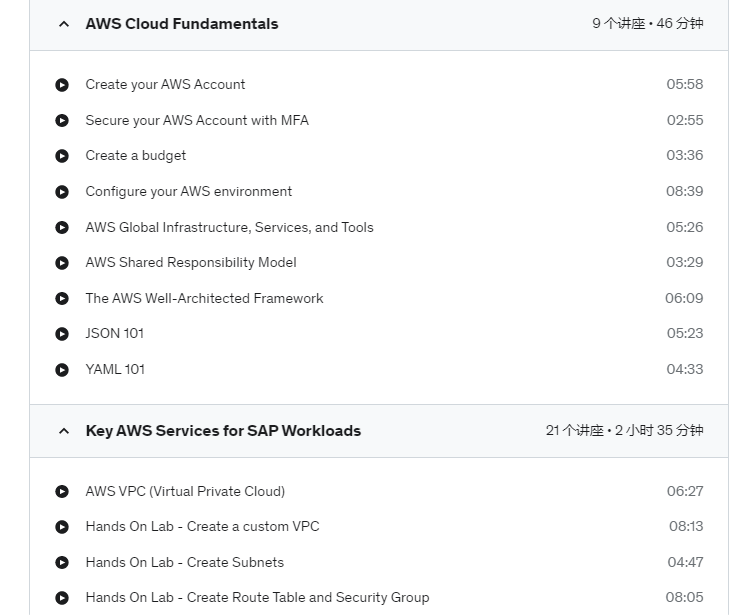Screen dimensions: 746x615
Task: Click the AWS Cloud Fundamentals section title
Action: (x=182, y=24)
